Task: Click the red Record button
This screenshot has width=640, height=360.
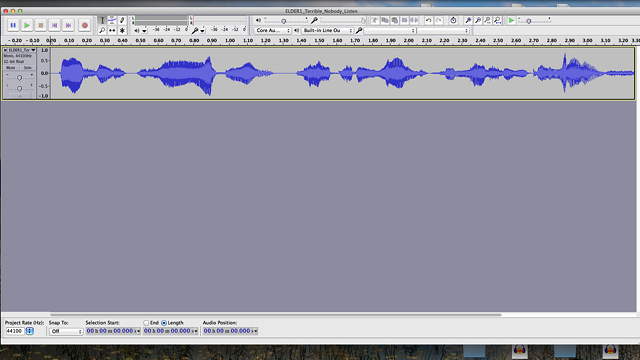Action: pos(84,25)
